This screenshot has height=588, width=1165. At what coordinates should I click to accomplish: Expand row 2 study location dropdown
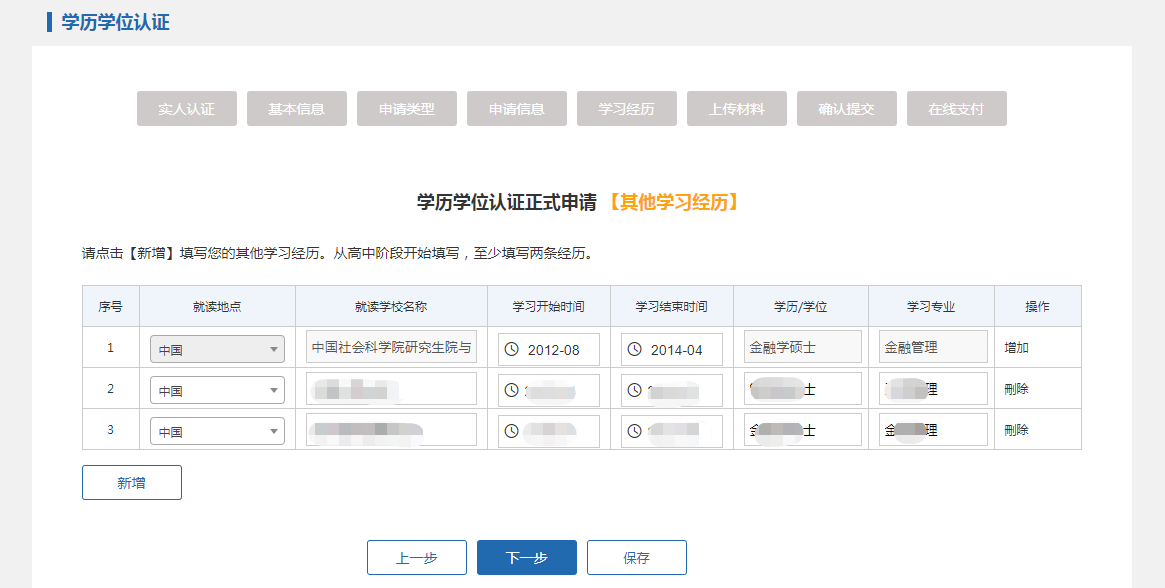click(217, 391)
